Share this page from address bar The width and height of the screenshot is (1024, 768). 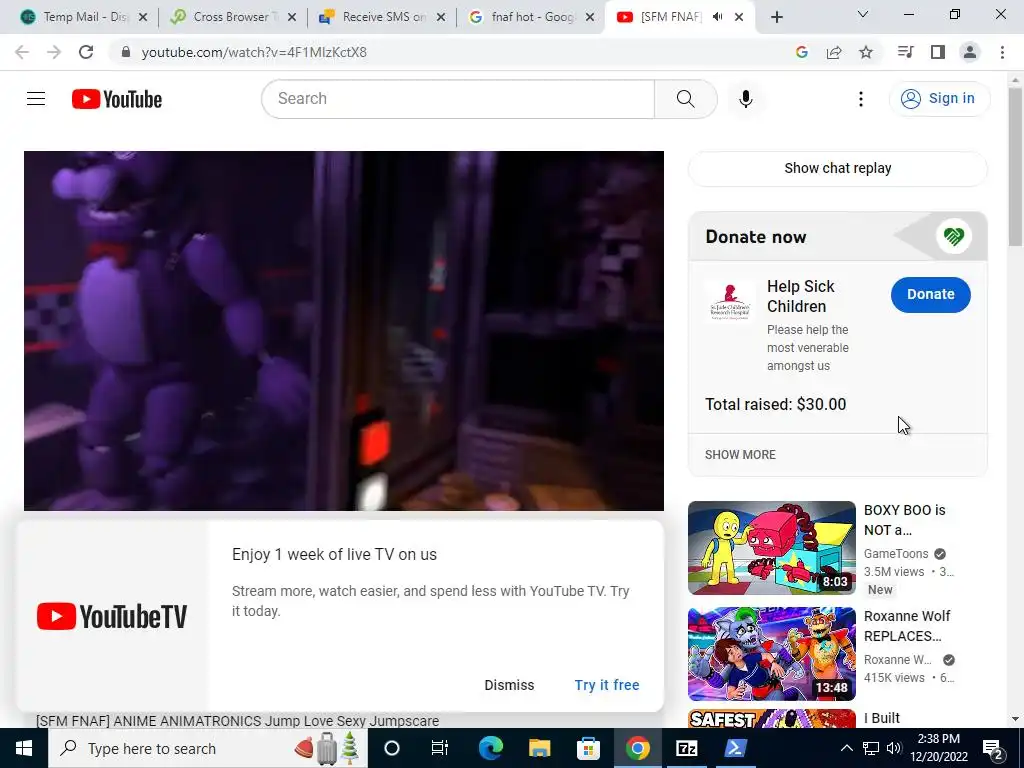[x=834, y=52]
